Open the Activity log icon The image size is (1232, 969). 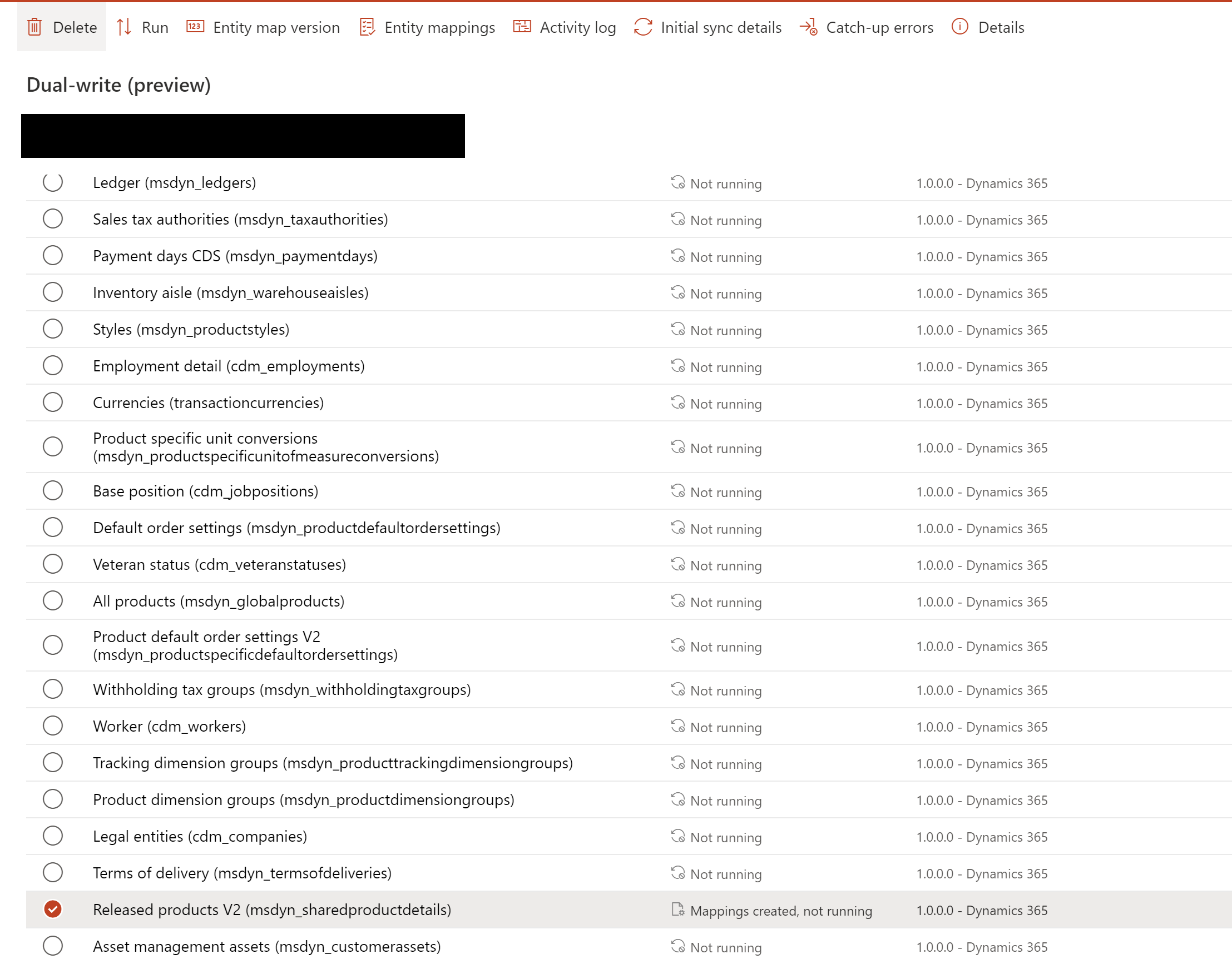tap(522, 27)
